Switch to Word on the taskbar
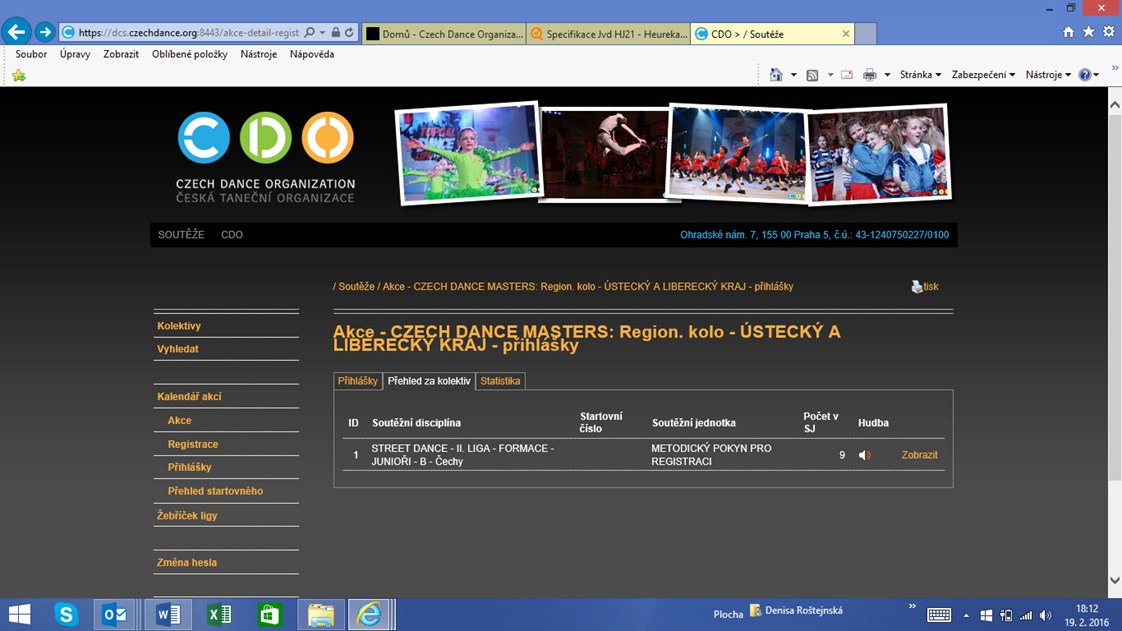 pyautogui.click(x=168, y=615)
